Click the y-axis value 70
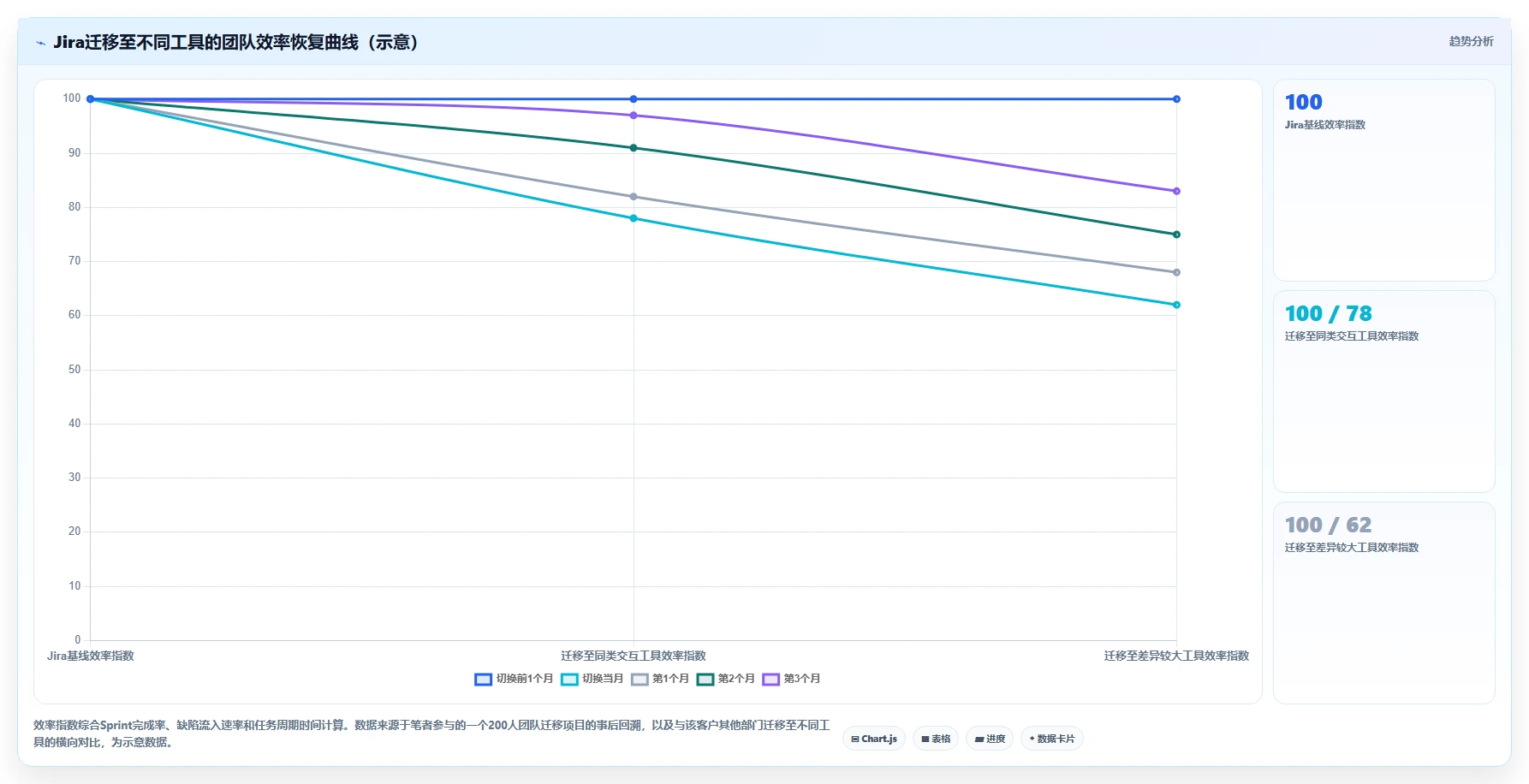 click(74, 261)
